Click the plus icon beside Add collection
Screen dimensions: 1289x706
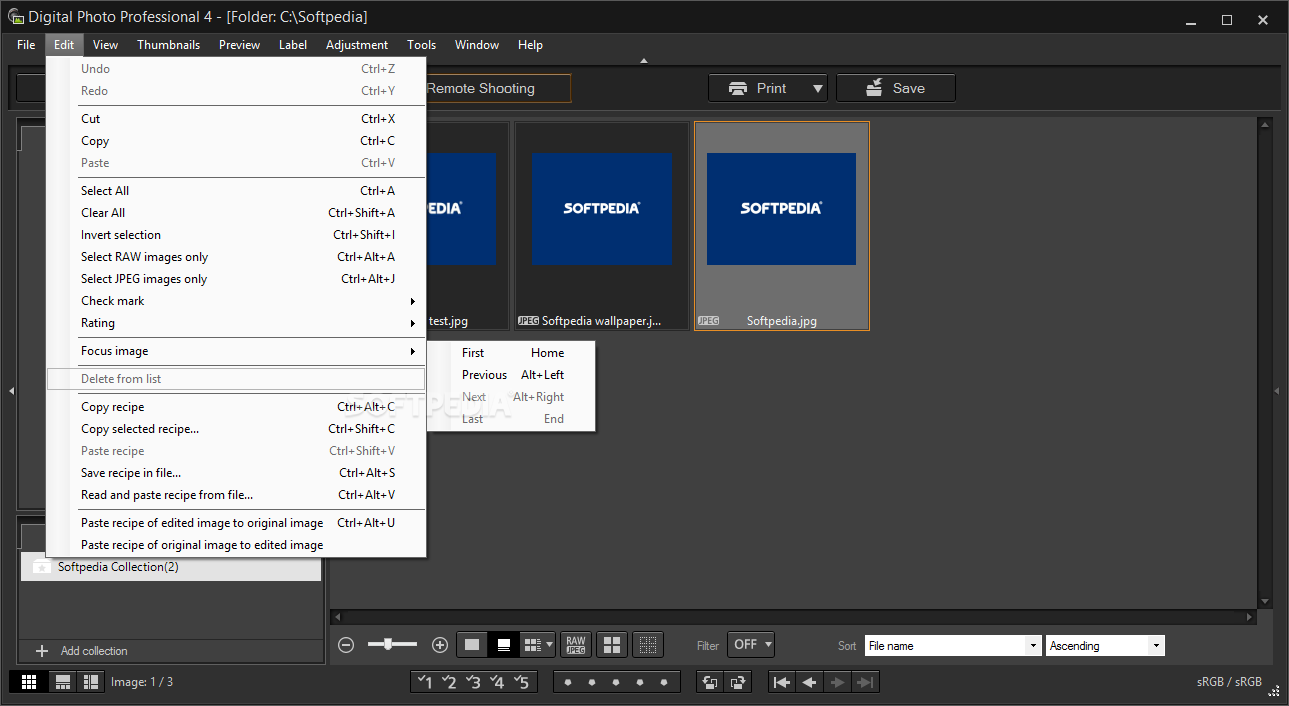[42, 651]
